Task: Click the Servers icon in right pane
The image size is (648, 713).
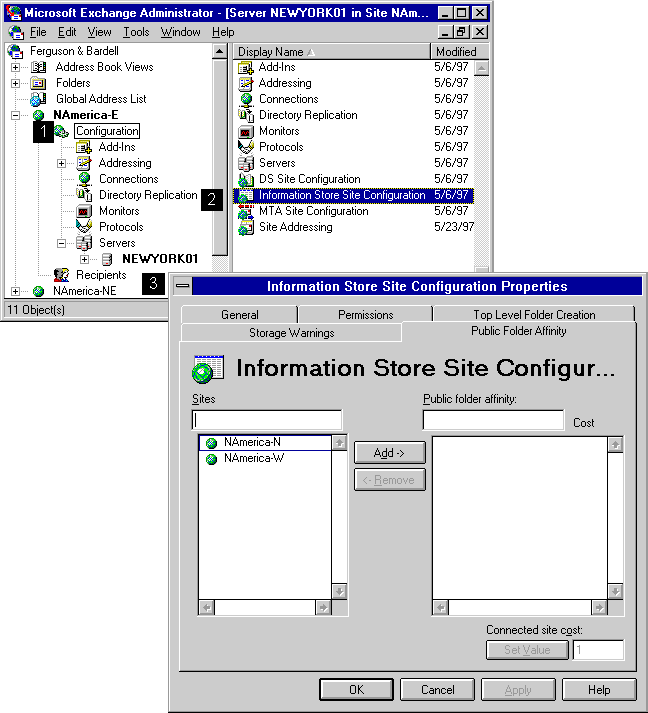Action: point(246,164)
